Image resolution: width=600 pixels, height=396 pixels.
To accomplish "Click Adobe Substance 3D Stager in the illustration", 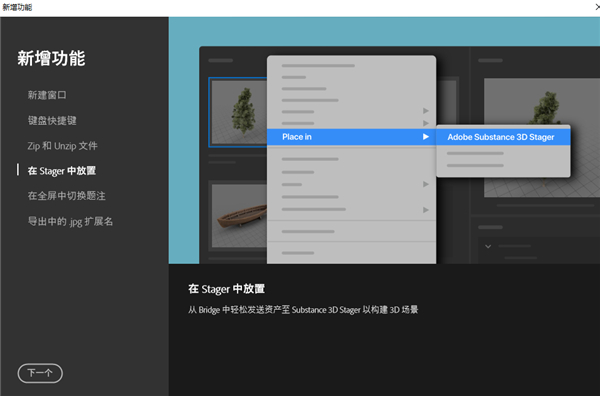I will pyautogui.click(x=503, y=137).
